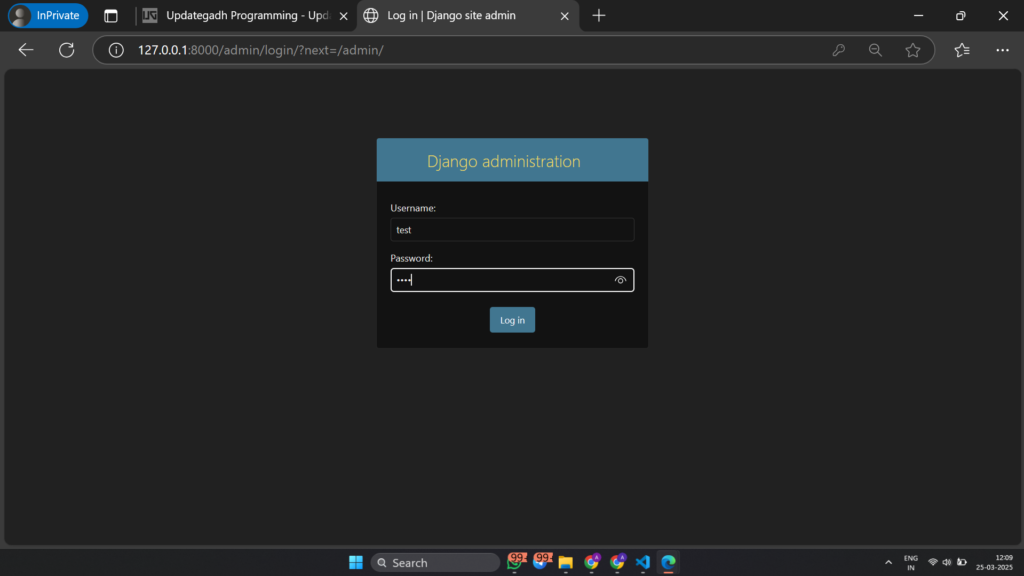
Task: Close the Django site admin tab
Action: (x=565, y=16)
